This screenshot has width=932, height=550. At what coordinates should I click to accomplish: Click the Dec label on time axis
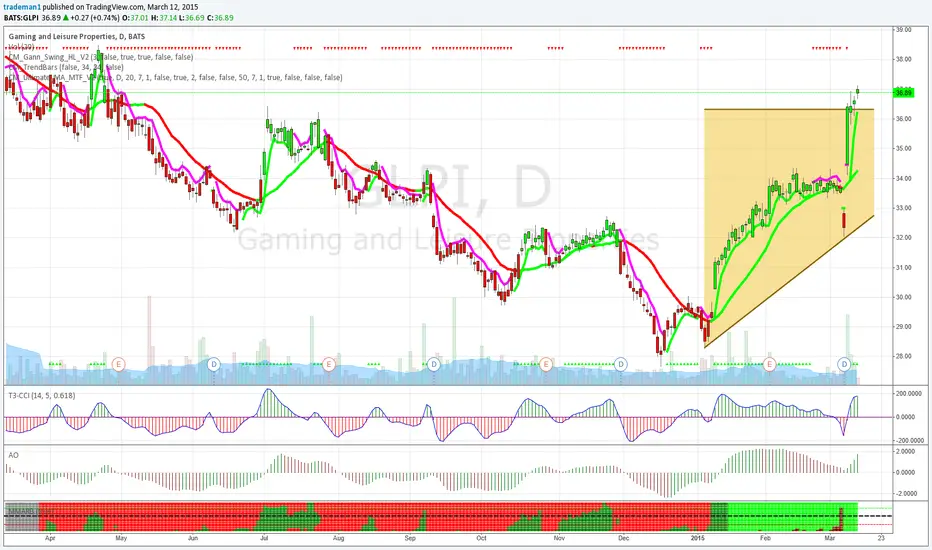[623, 538]
